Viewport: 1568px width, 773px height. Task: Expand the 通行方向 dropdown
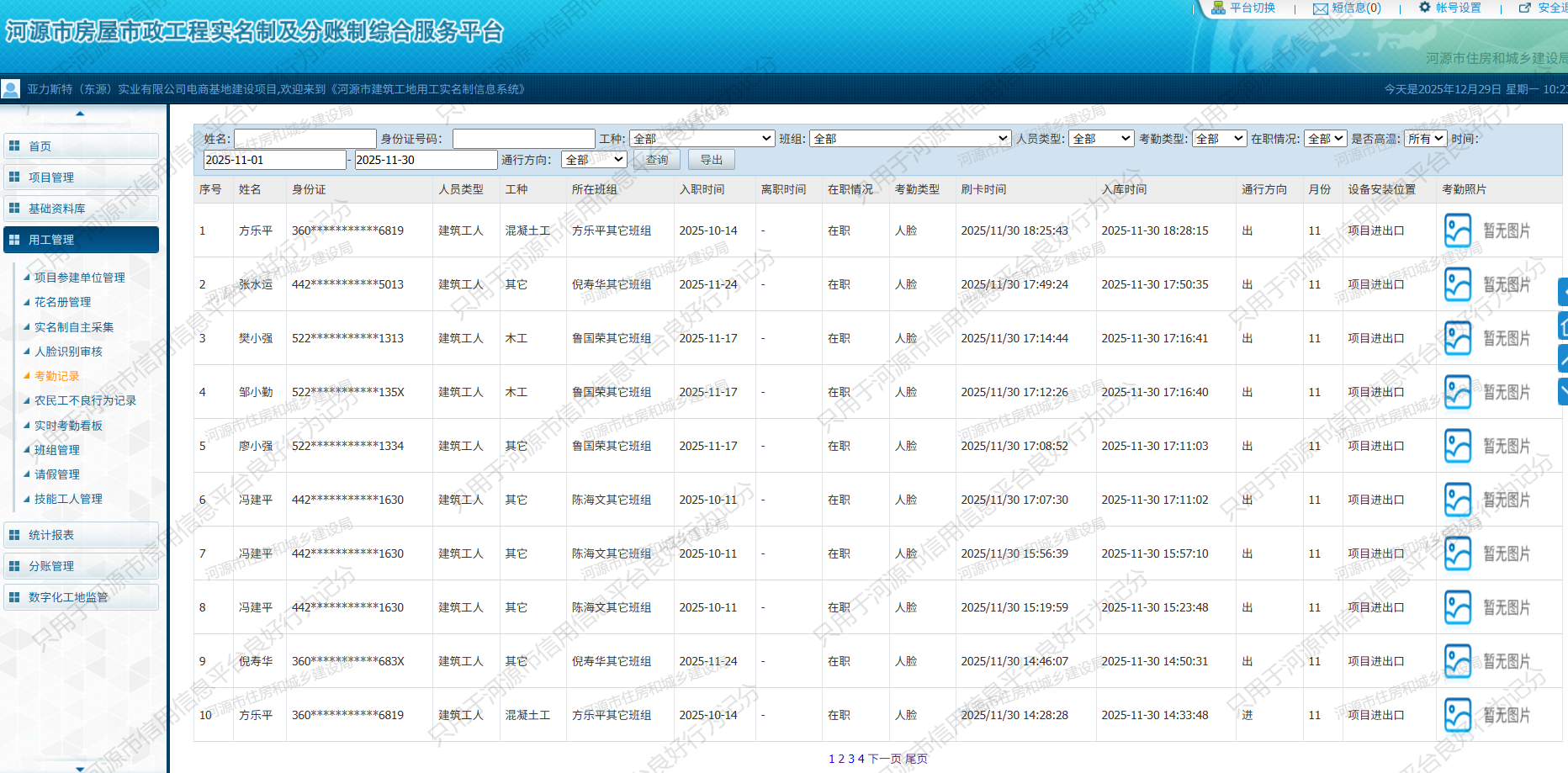(x=594, y=160)
